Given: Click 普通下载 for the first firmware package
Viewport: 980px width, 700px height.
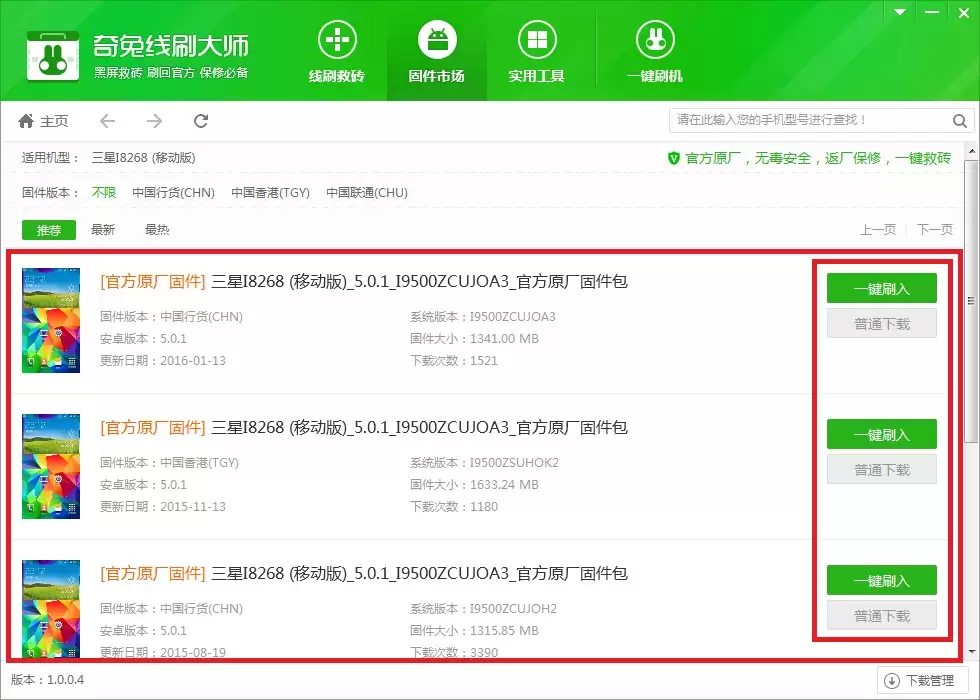Looking at the screenshot, I should tap(881, 323).
